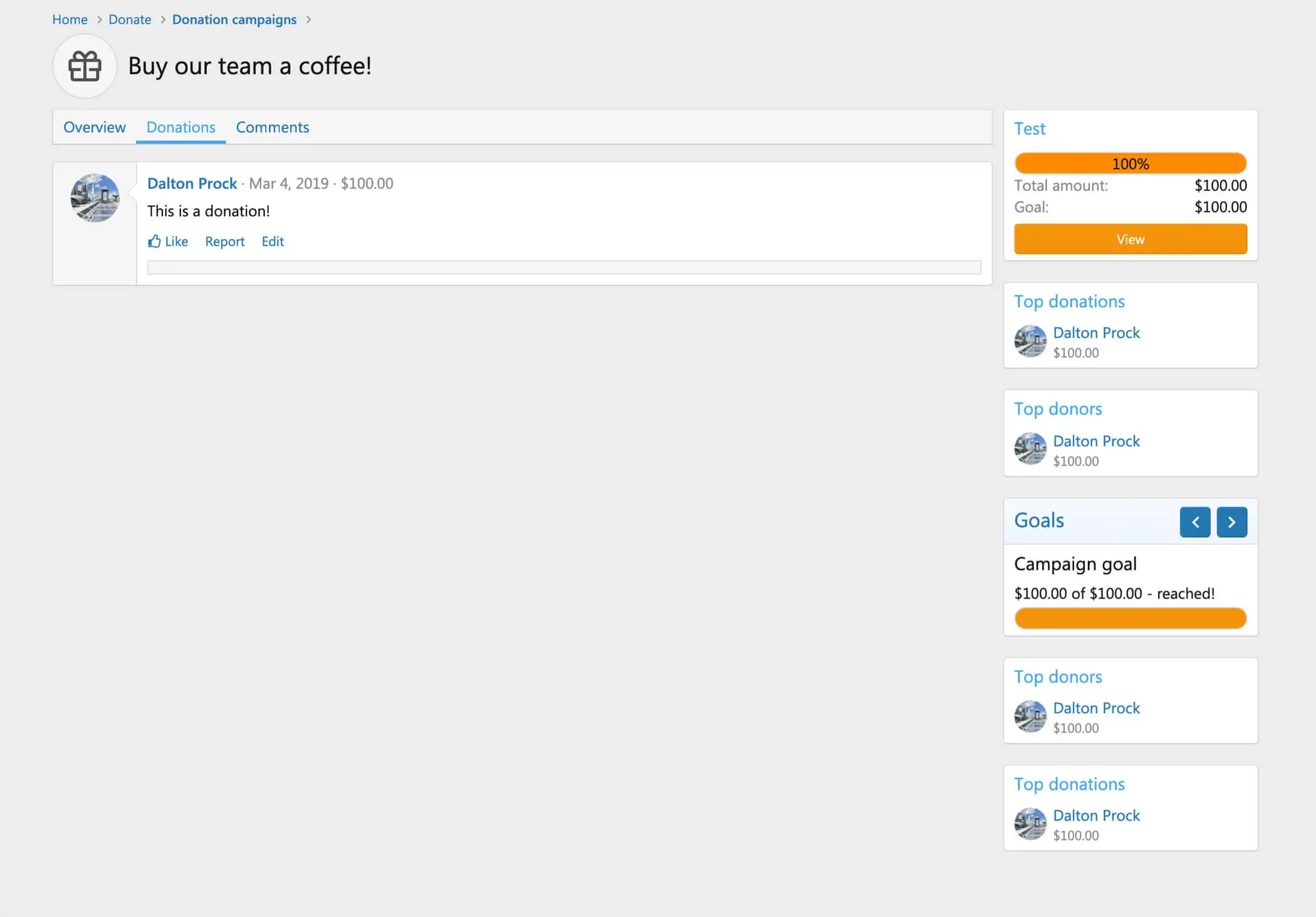This screenshot has height=917, width=1316.
Task: Click the Campaign goal progress bar
Action: point(1130,618)
